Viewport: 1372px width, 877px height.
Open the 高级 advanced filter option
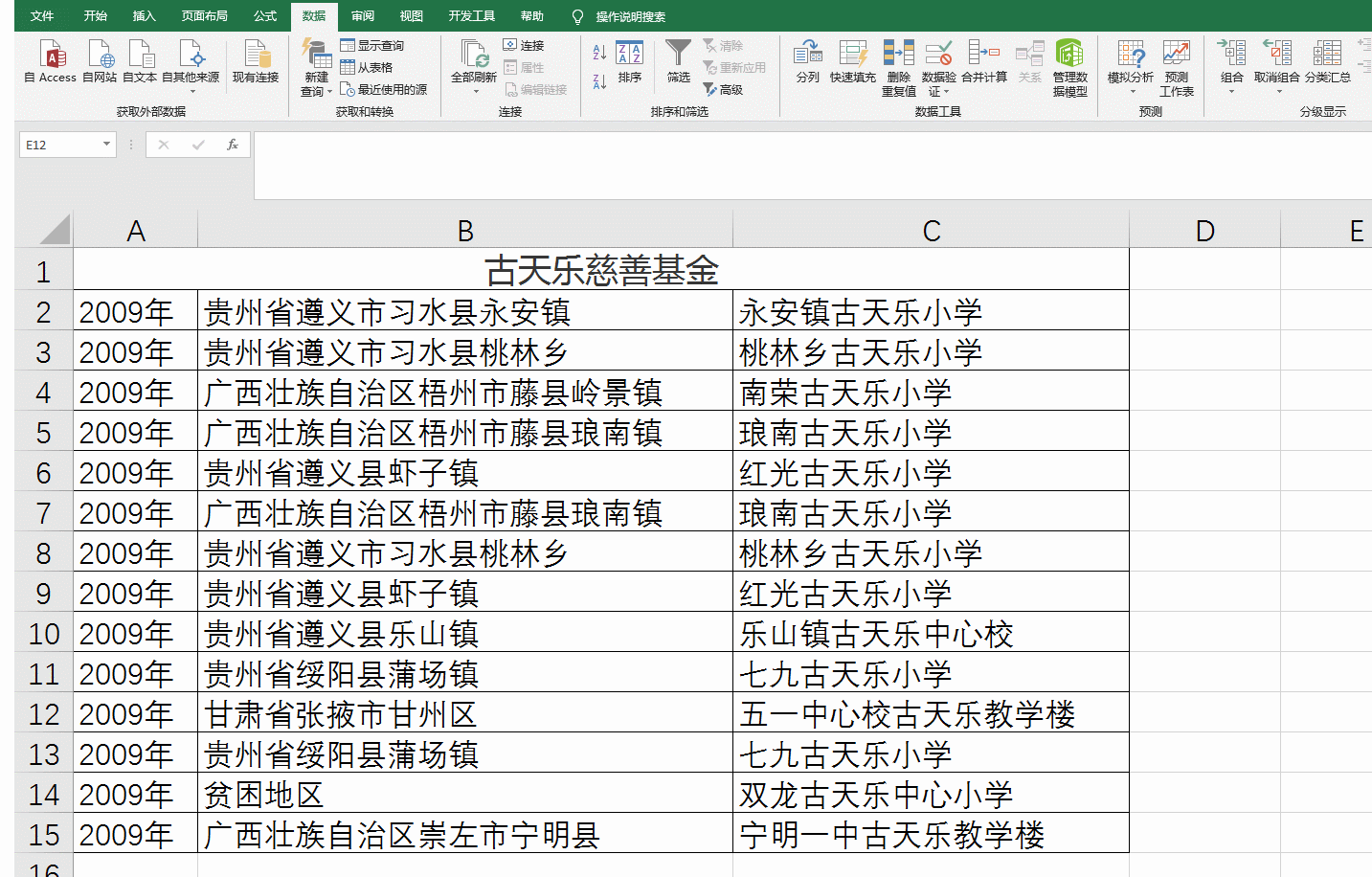tap(723, 89)
